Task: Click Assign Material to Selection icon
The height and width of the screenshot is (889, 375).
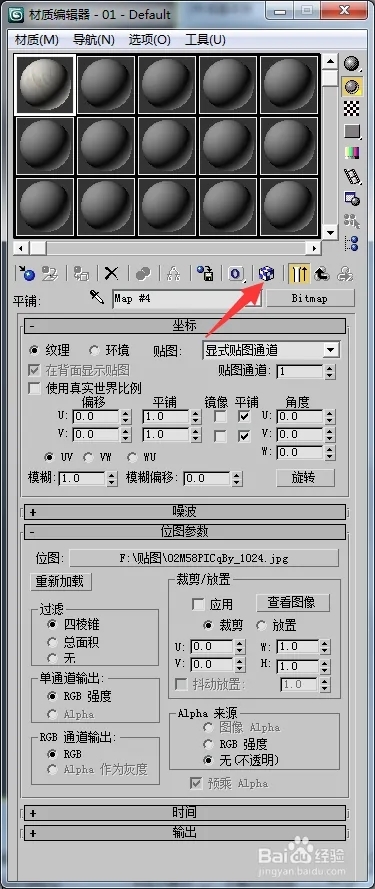Action: [82, 273]
